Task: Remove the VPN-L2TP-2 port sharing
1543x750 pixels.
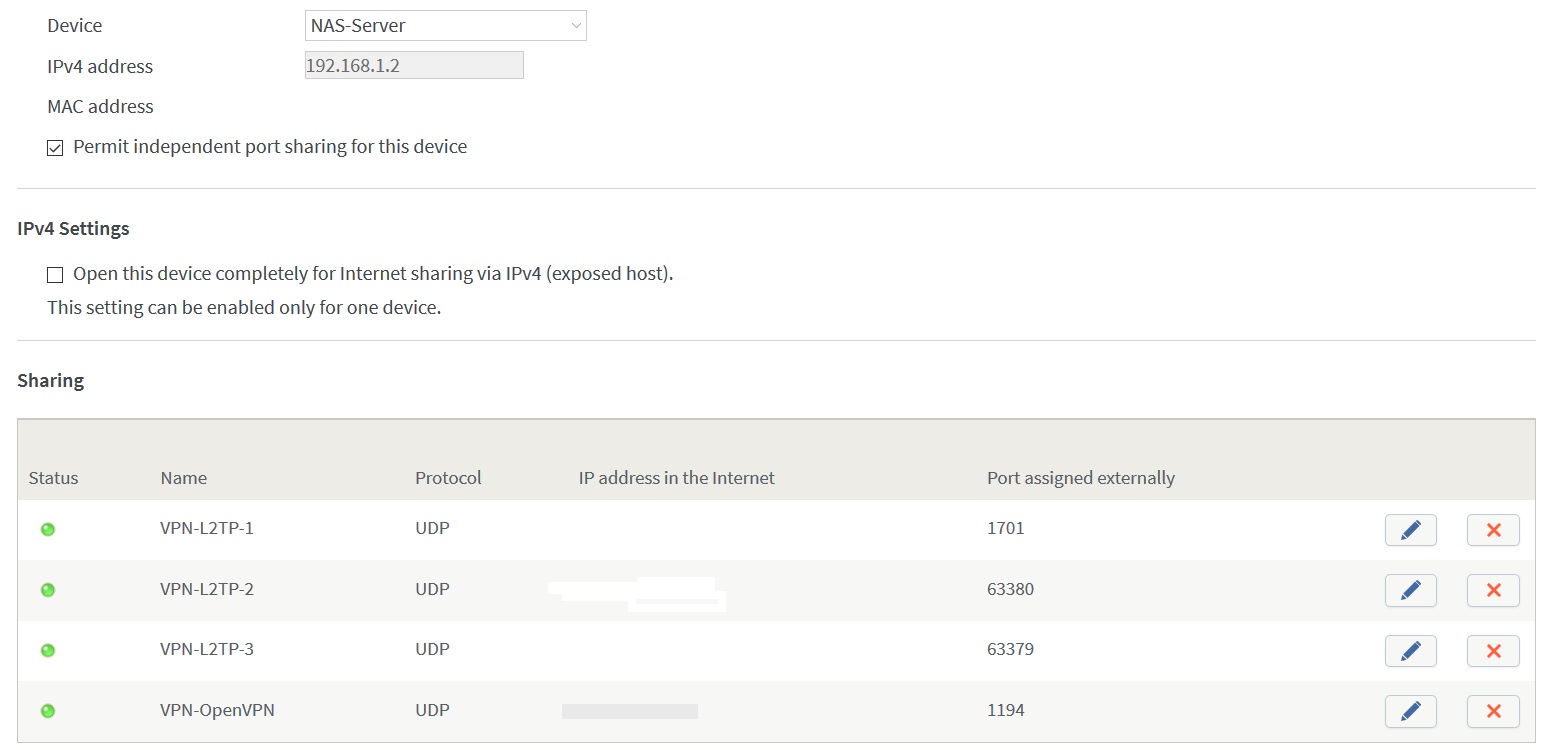Action: [1493, 590]
